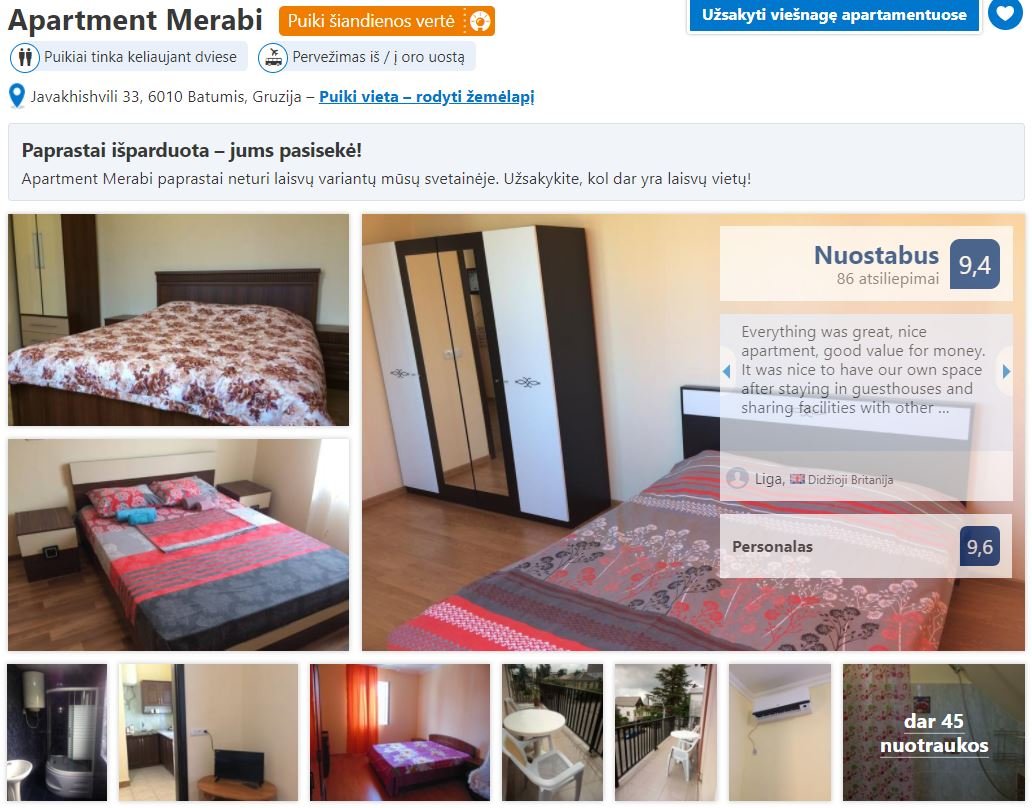Click the icon on today's value badge
This screenshot has height=808, width=1032.
[x=480, y=22]
